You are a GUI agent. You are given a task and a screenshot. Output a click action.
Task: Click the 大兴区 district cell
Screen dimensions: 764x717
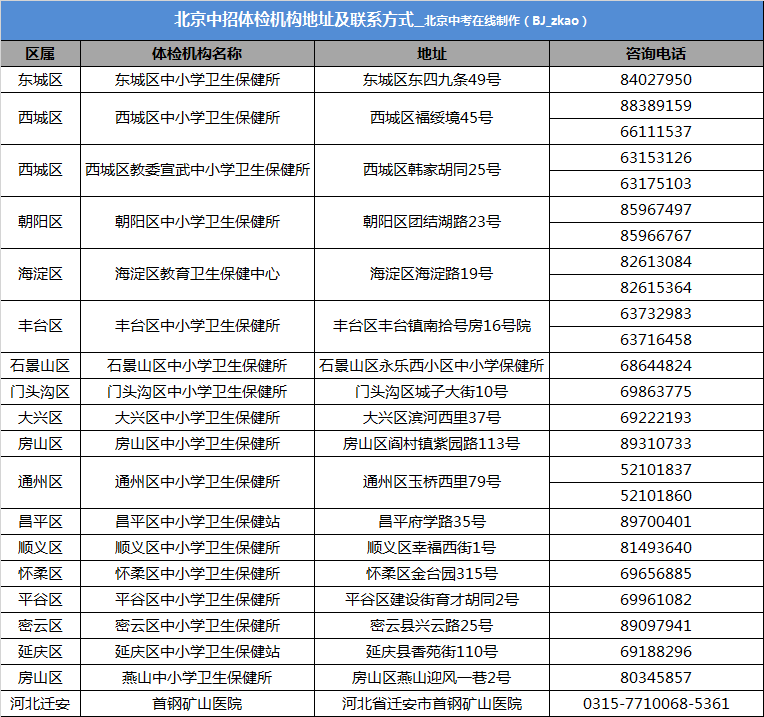[x=40, y=418]
